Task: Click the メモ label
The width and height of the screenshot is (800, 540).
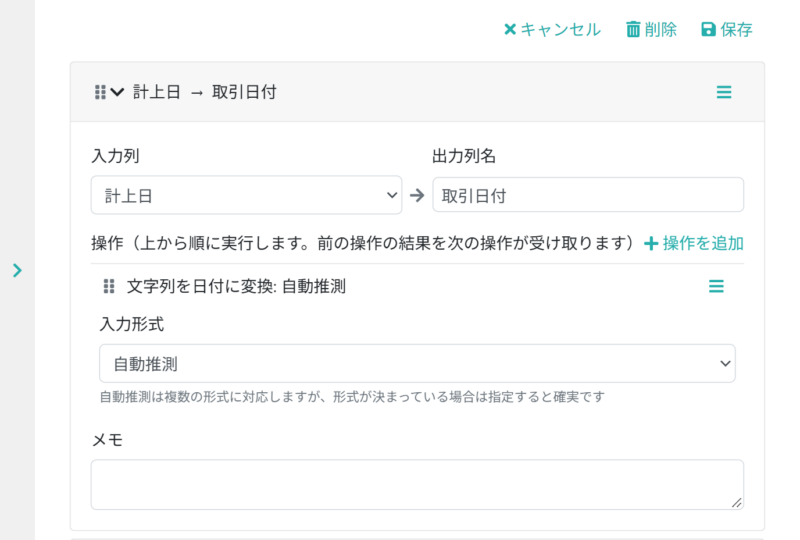Action: coord(108,439)
